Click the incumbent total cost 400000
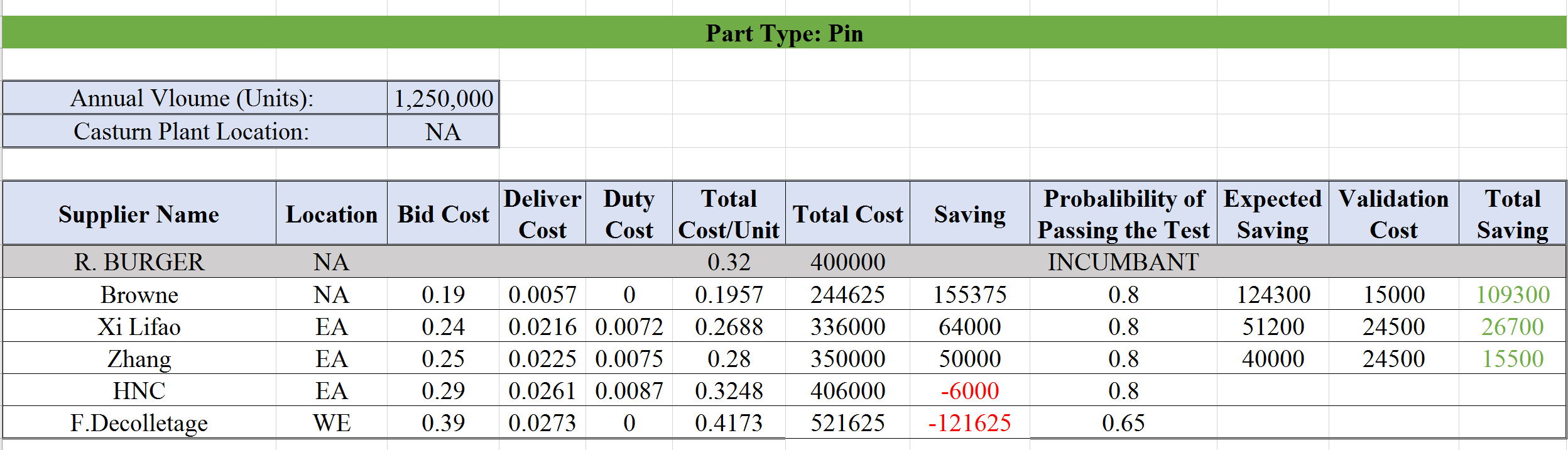This screenshot has height=450, width=1568. (x=847, y=261)
